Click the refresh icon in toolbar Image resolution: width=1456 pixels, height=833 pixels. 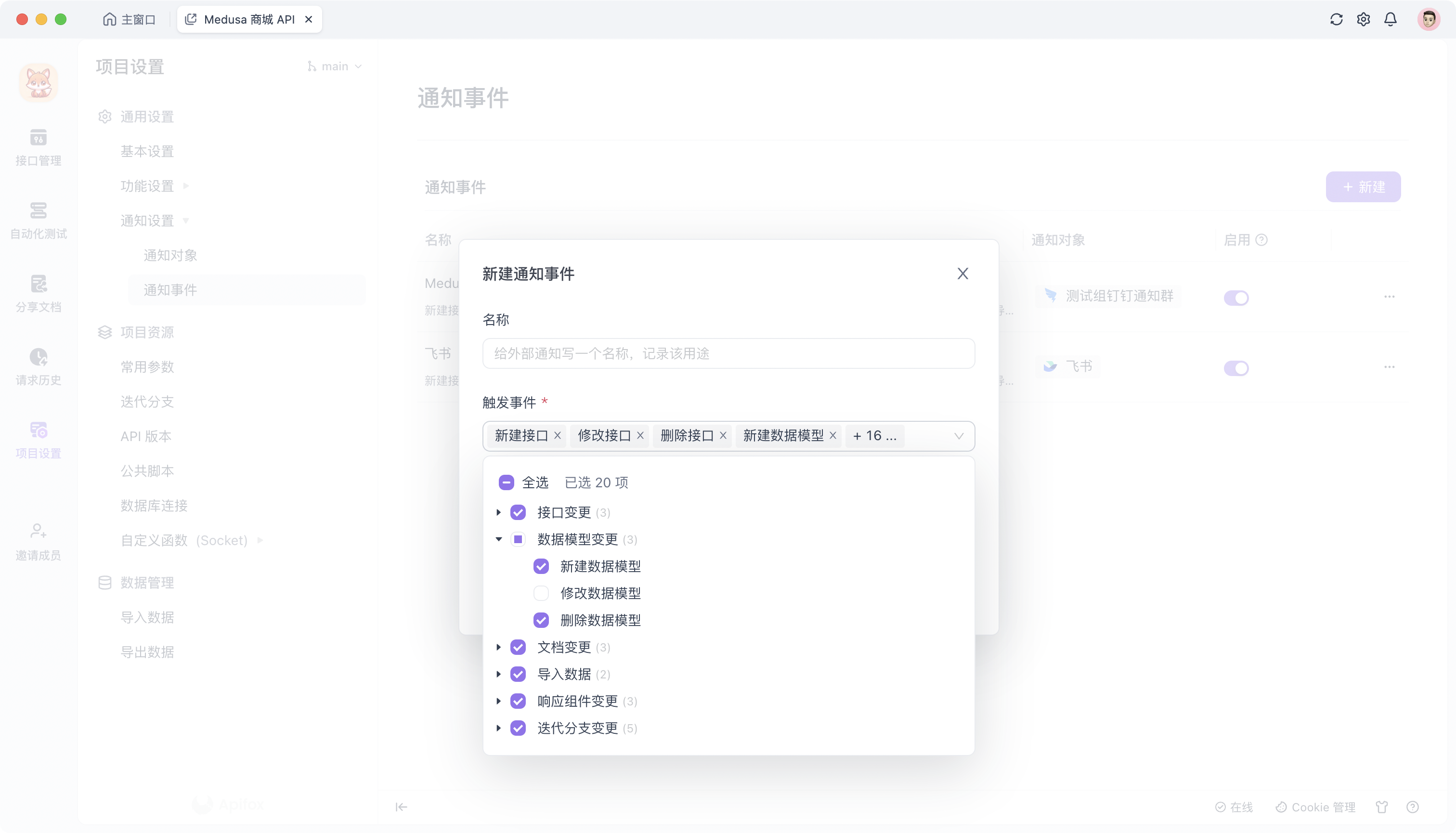pyautogui.click(x=1337, y=19)
